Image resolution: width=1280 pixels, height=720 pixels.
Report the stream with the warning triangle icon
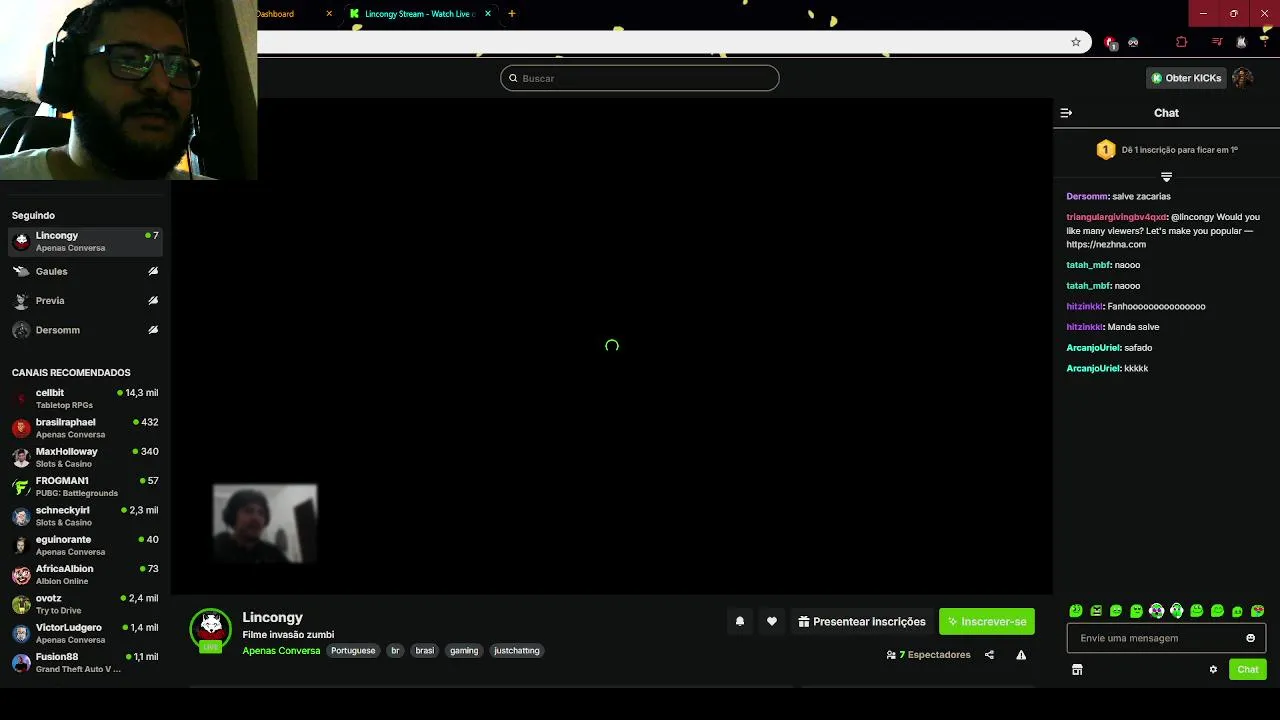click(x=1021, y=655)
